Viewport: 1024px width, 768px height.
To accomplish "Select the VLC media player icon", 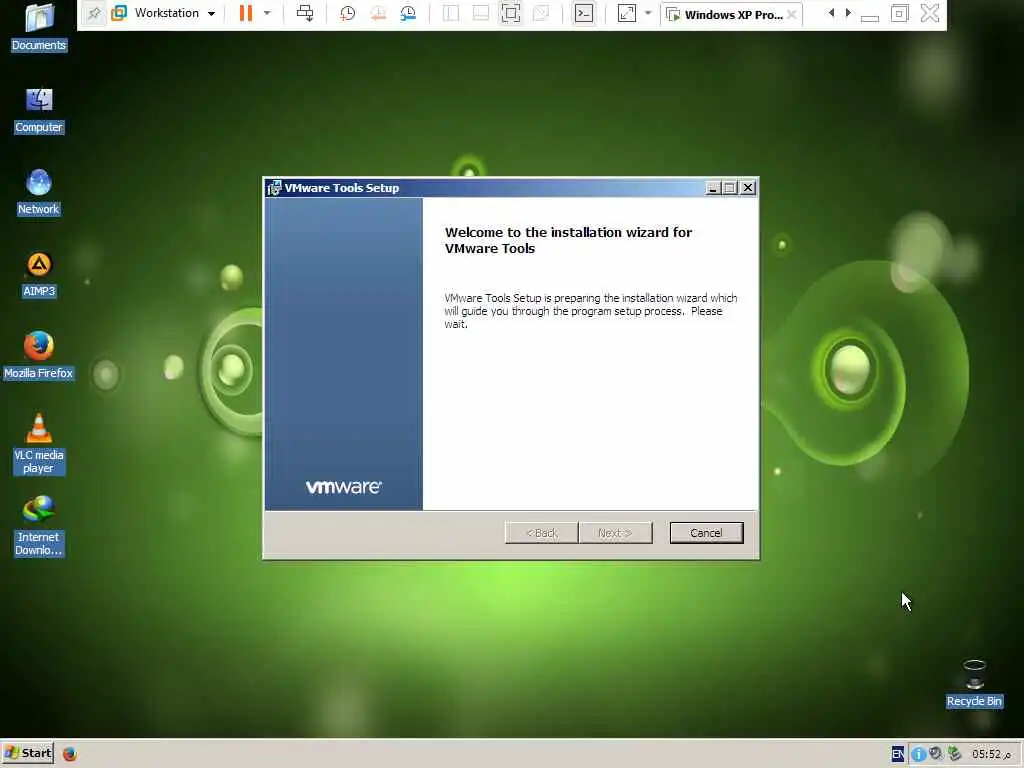I will 39,444.
